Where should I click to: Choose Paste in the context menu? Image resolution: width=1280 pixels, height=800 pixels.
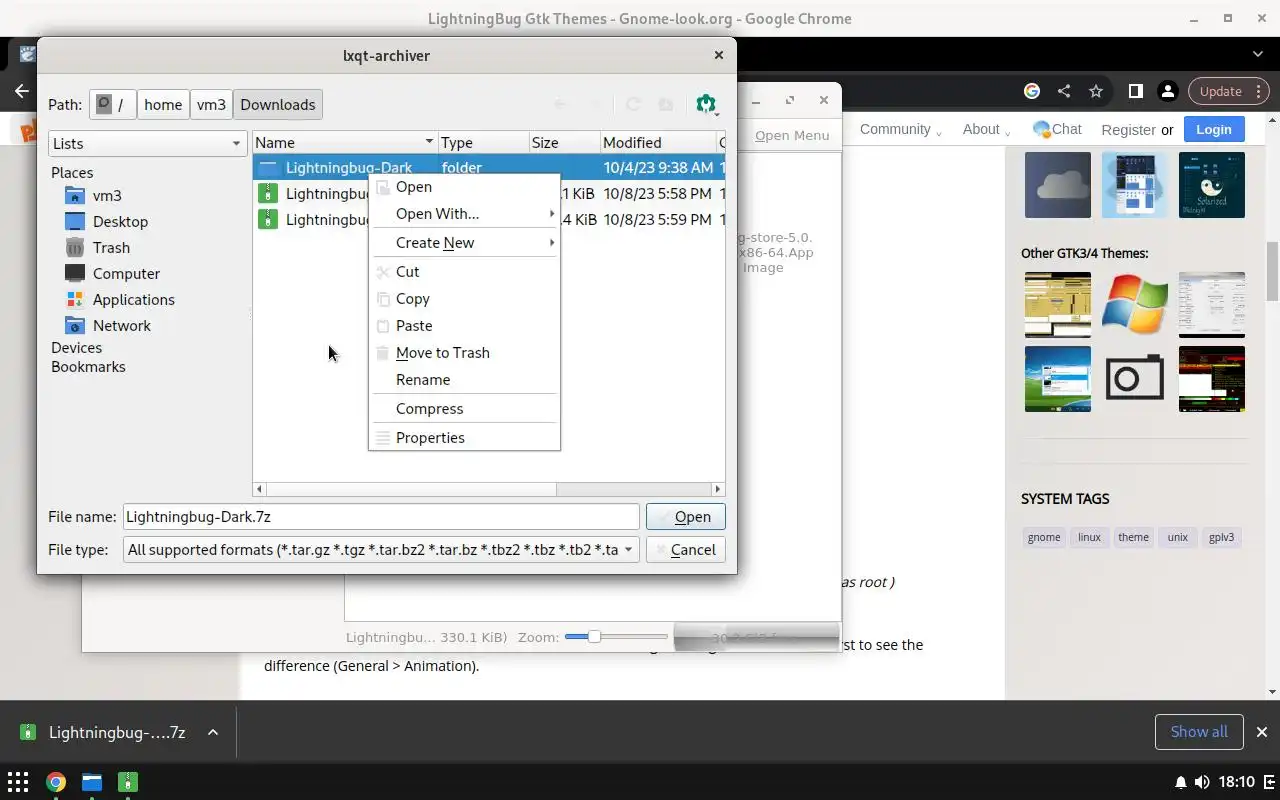tap(464, 325)
